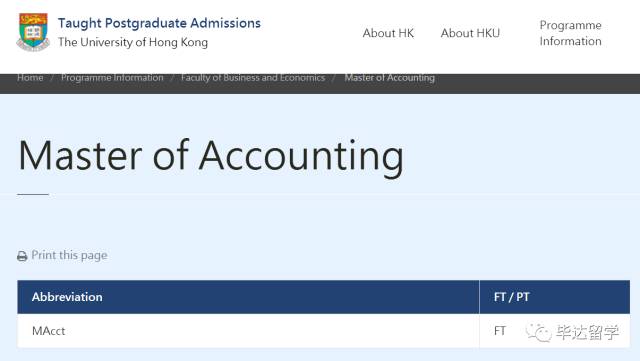Image resolution: width=640 pixels, height=361 pixels.
Task: Open Programme Information breadcrumb link
Action: click(x=112, y=78)
